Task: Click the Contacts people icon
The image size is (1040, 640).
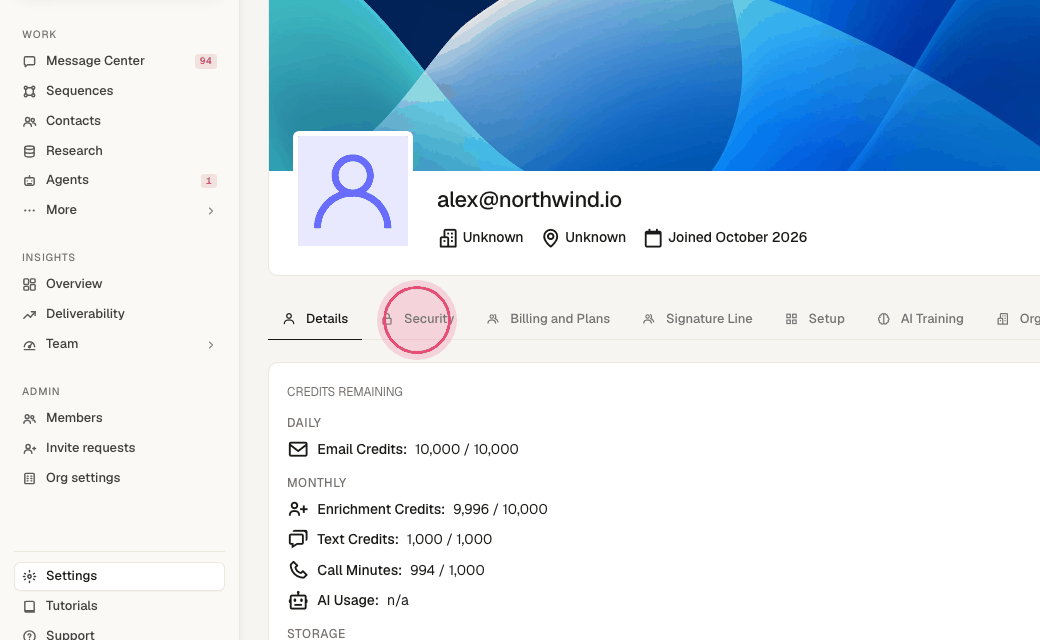Action: tap(29, 121)
